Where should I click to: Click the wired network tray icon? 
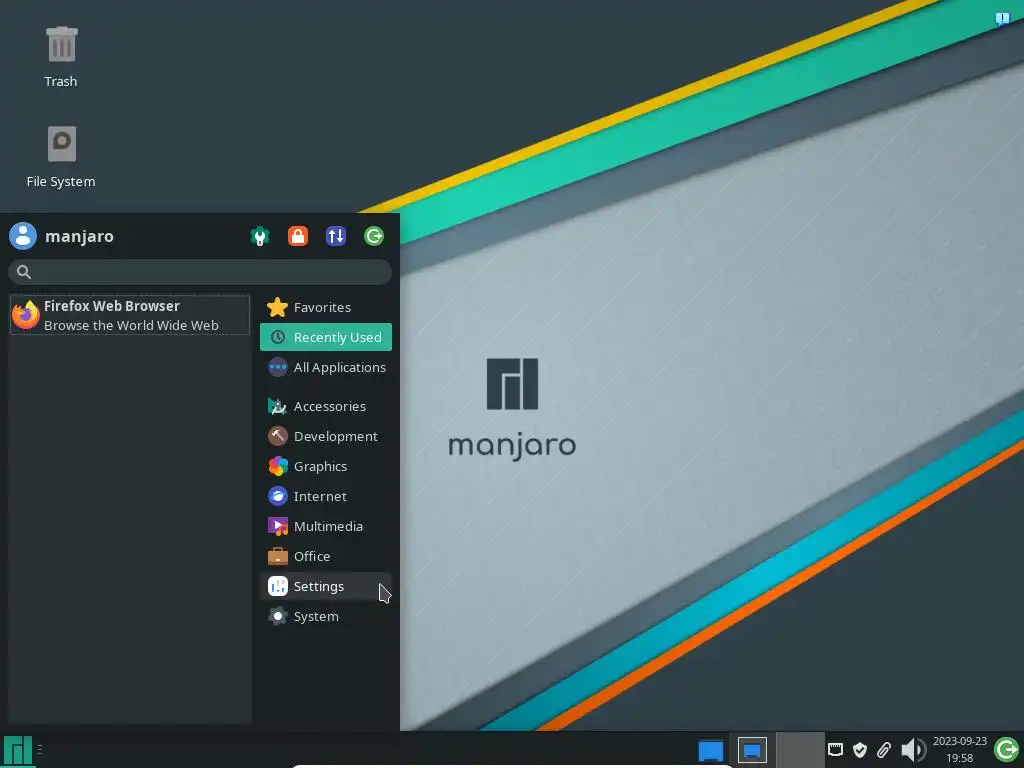coord(835,750)
